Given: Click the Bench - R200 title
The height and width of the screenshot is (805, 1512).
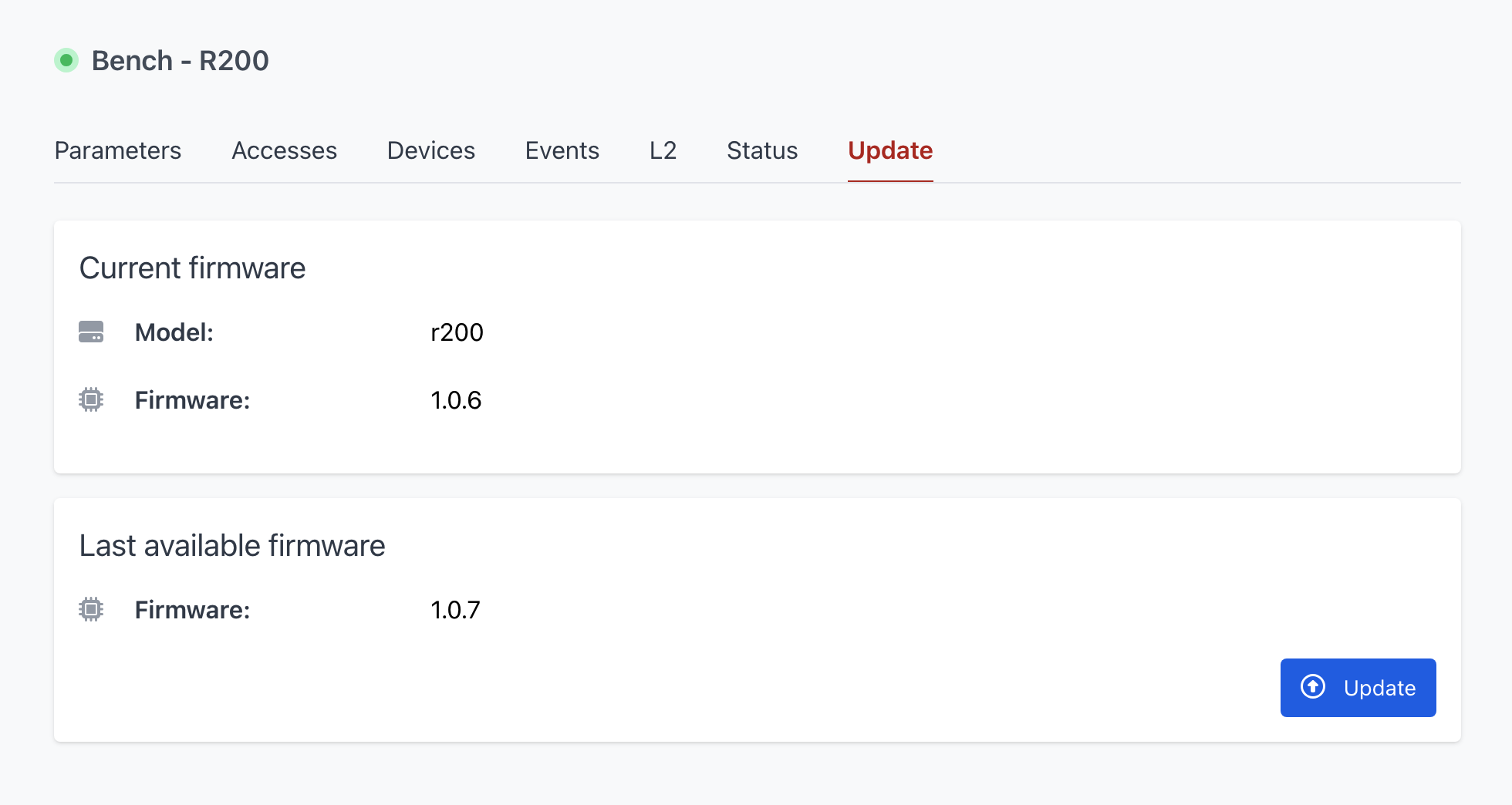Looking at the screenshot, I should pyautogui.click(x=181, y=60).
